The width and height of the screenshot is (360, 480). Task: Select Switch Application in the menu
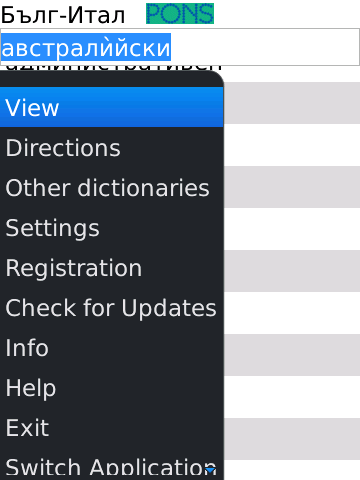coord(112,465)
